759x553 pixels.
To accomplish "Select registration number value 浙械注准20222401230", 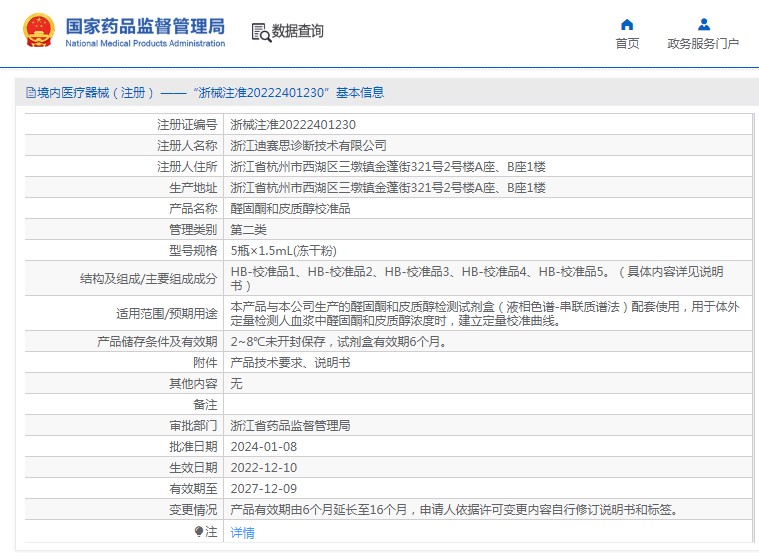I will tap(293, 125).
